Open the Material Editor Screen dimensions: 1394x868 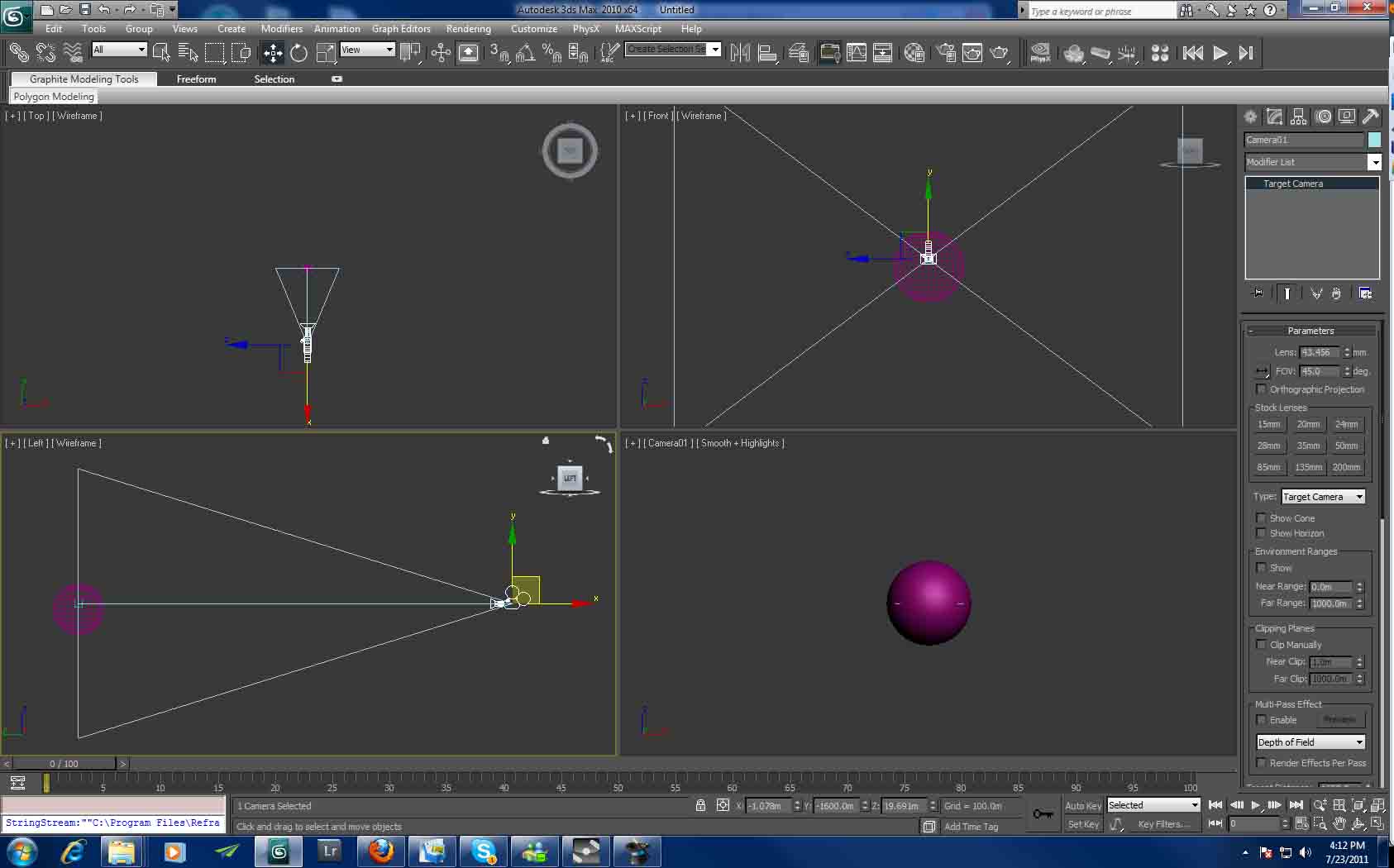pyautogui.click(x=914, y=53)
